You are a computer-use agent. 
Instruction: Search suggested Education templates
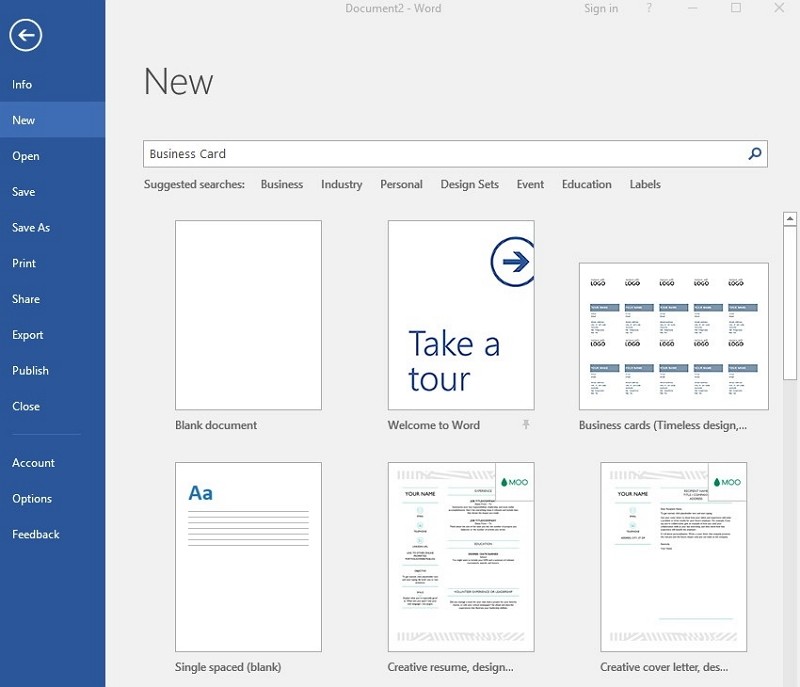pos(586,184)
